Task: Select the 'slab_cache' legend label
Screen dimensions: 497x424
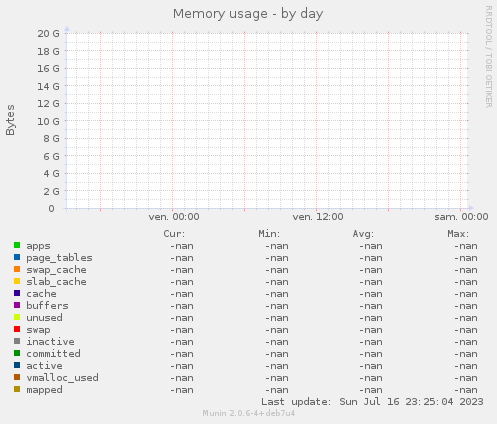Action: (x=56, y=282)
